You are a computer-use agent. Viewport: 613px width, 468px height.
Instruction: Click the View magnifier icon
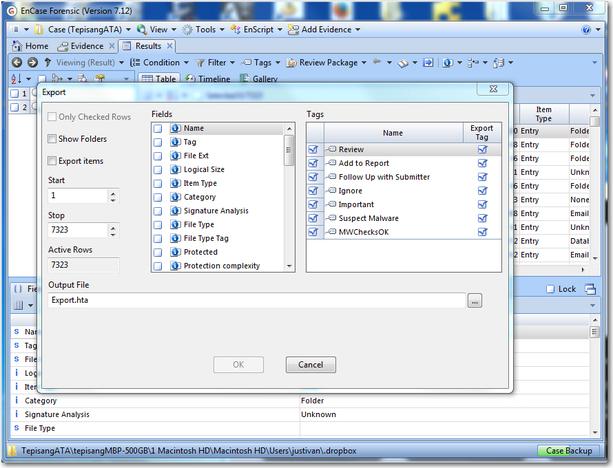(x=142, y=30)
